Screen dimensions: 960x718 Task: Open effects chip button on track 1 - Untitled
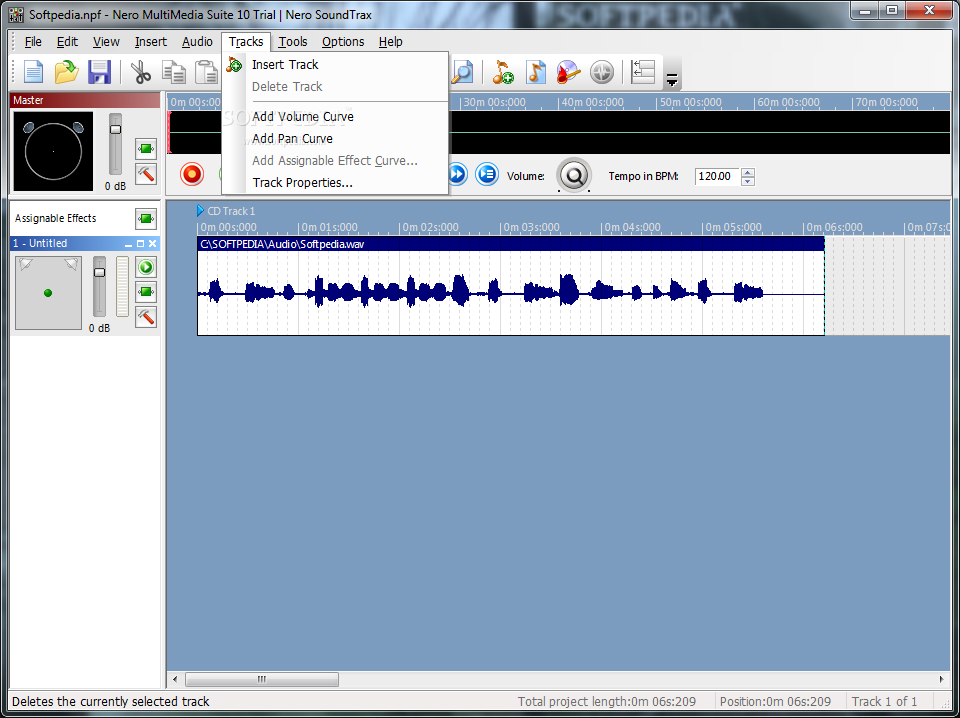146,292
